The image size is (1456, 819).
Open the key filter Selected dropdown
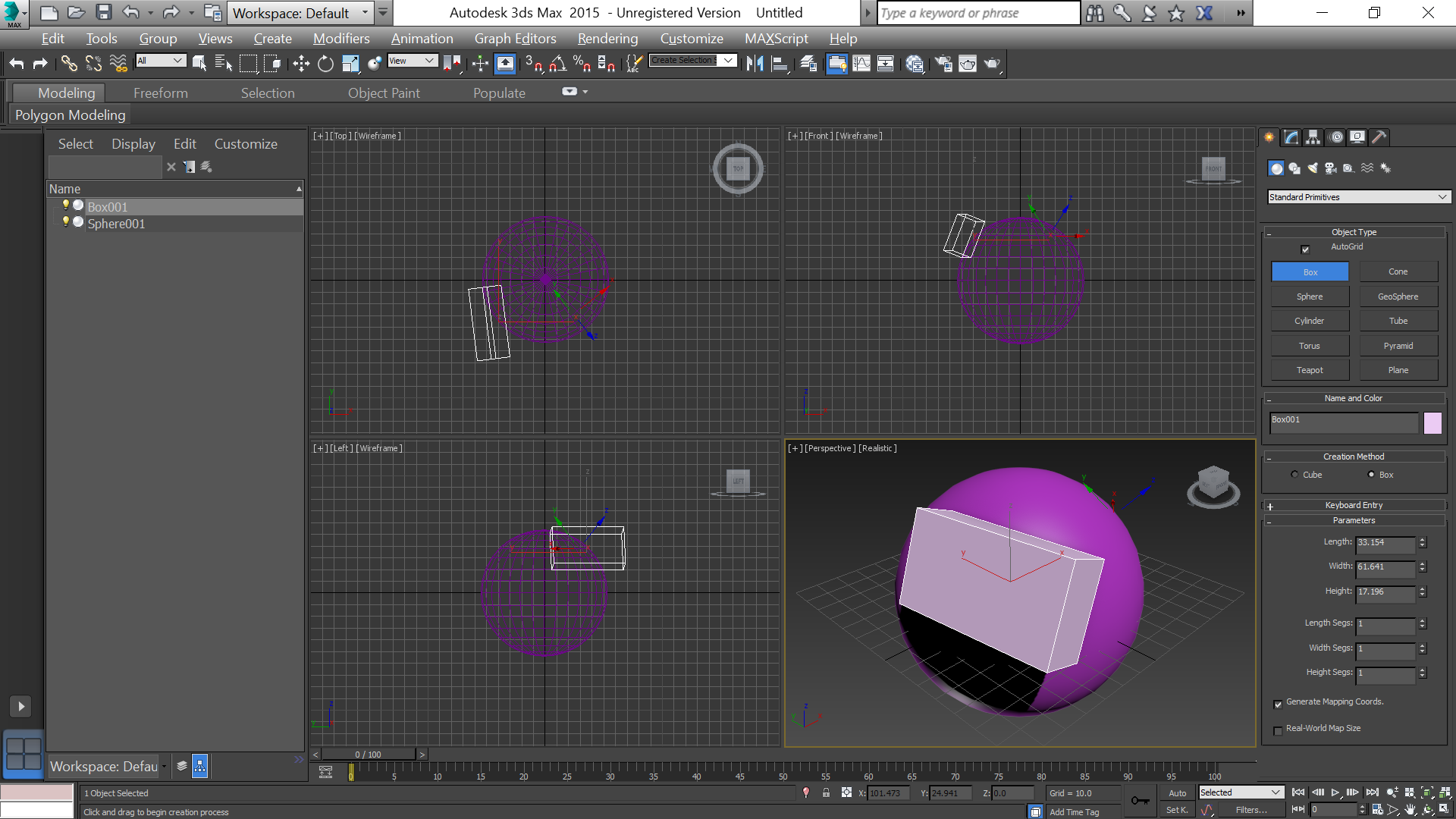tap(1241, 792)
